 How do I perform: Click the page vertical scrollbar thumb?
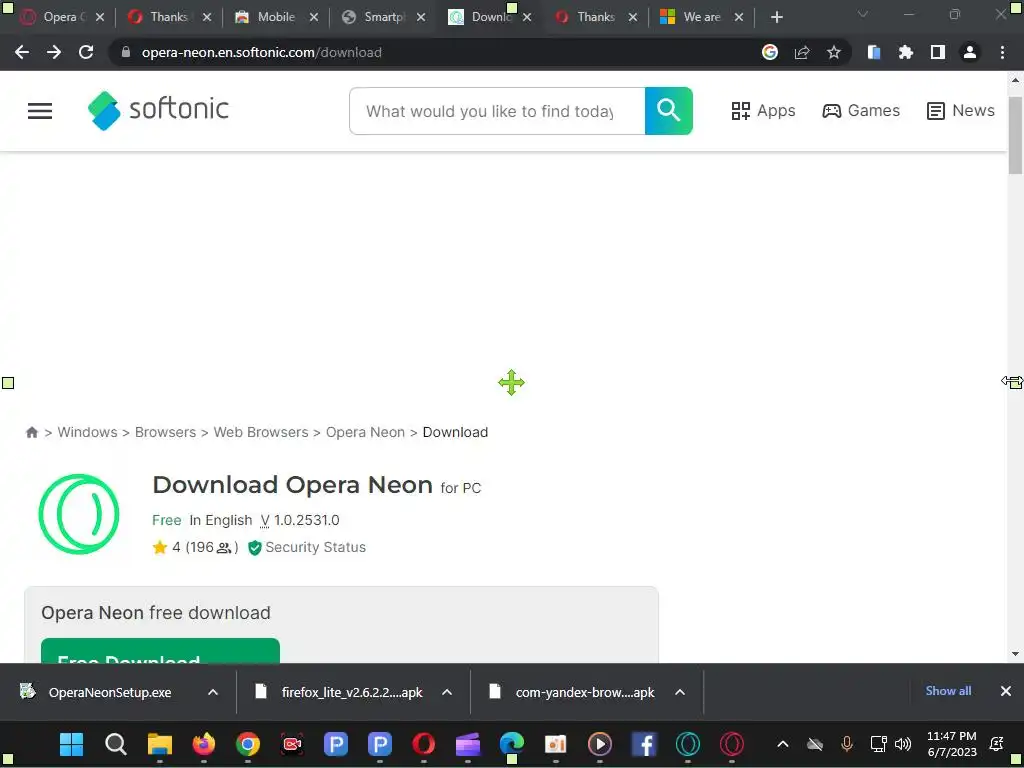[1015, 135]
